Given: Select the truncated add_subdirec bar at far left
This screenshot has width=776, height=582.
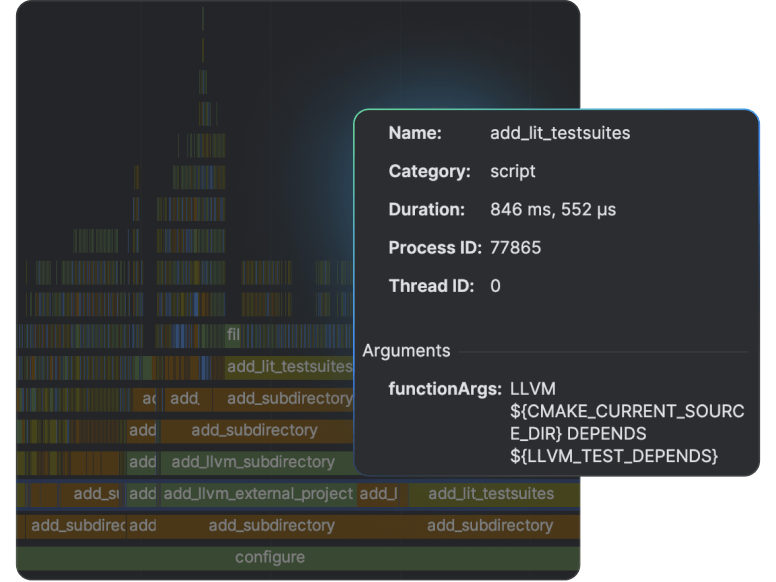Looking at the screenshot, I should click(x=77, y=525).
